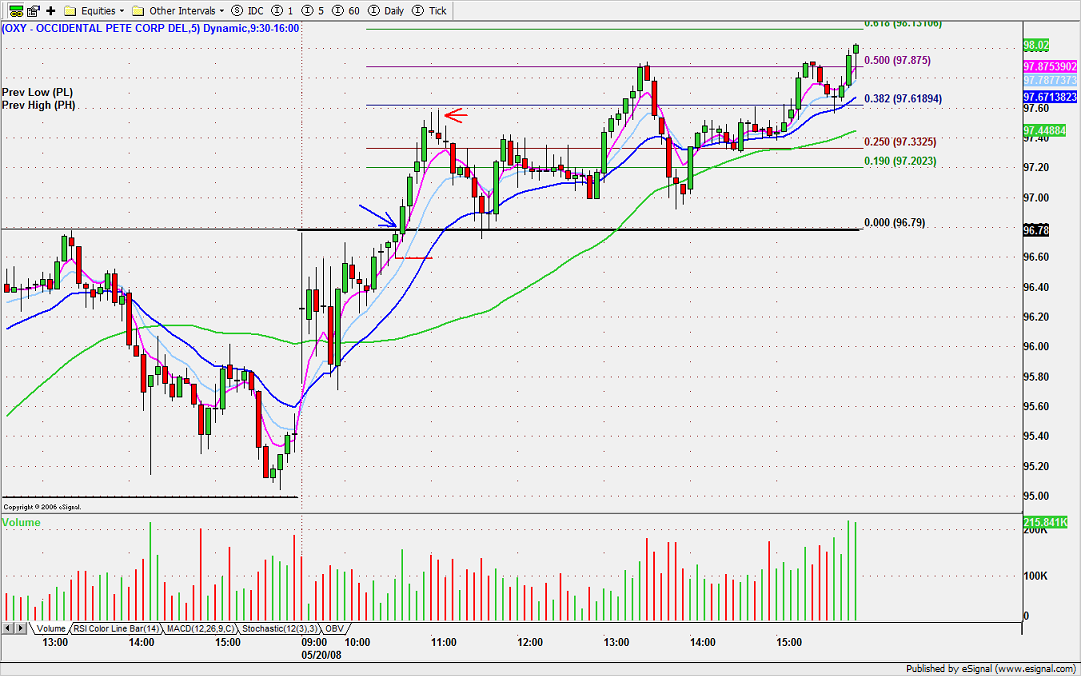Image resolution: width=1081 pixels, height=676 pixels.
Task: Click the Copyright 2006 eSignal text
Action: (x=42, y=507)
